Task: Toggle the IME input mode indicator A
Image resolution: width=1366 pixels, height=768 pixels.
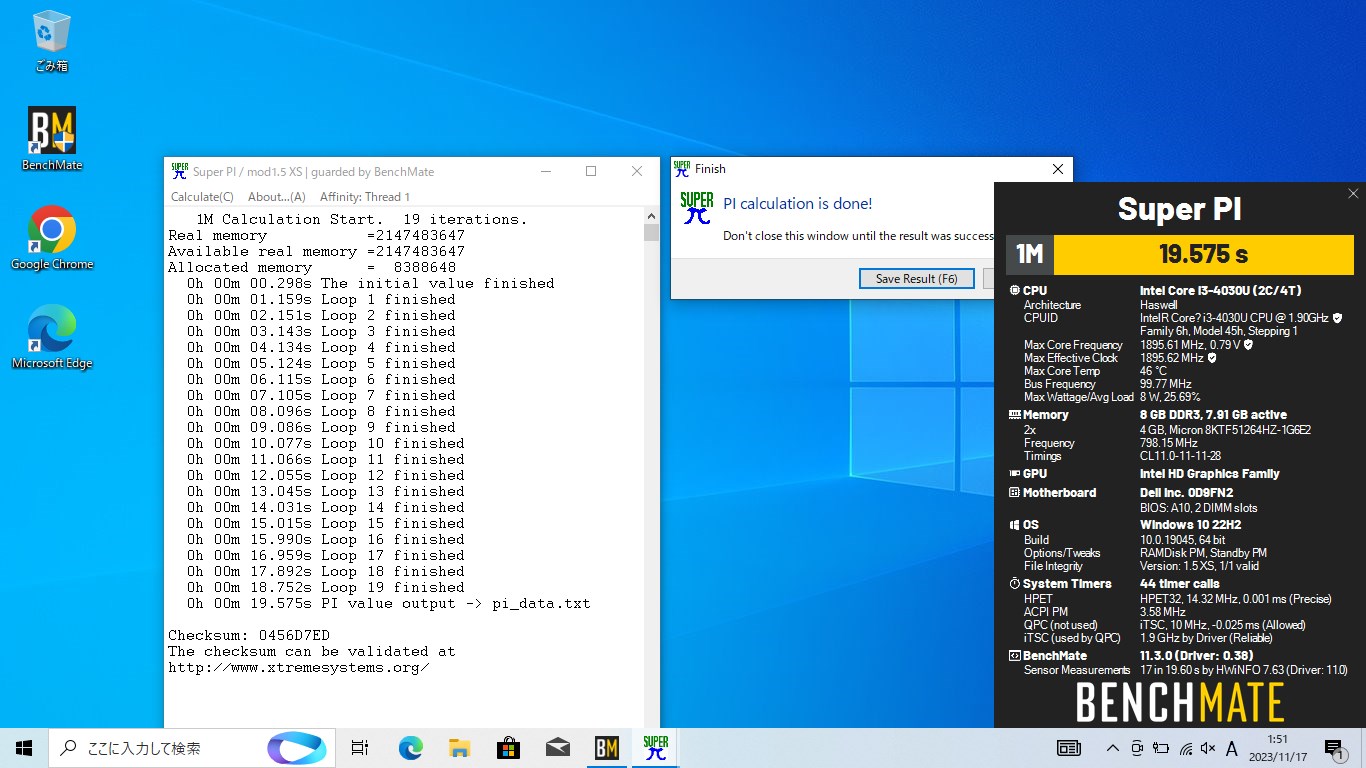Action: click(1232, 748)
